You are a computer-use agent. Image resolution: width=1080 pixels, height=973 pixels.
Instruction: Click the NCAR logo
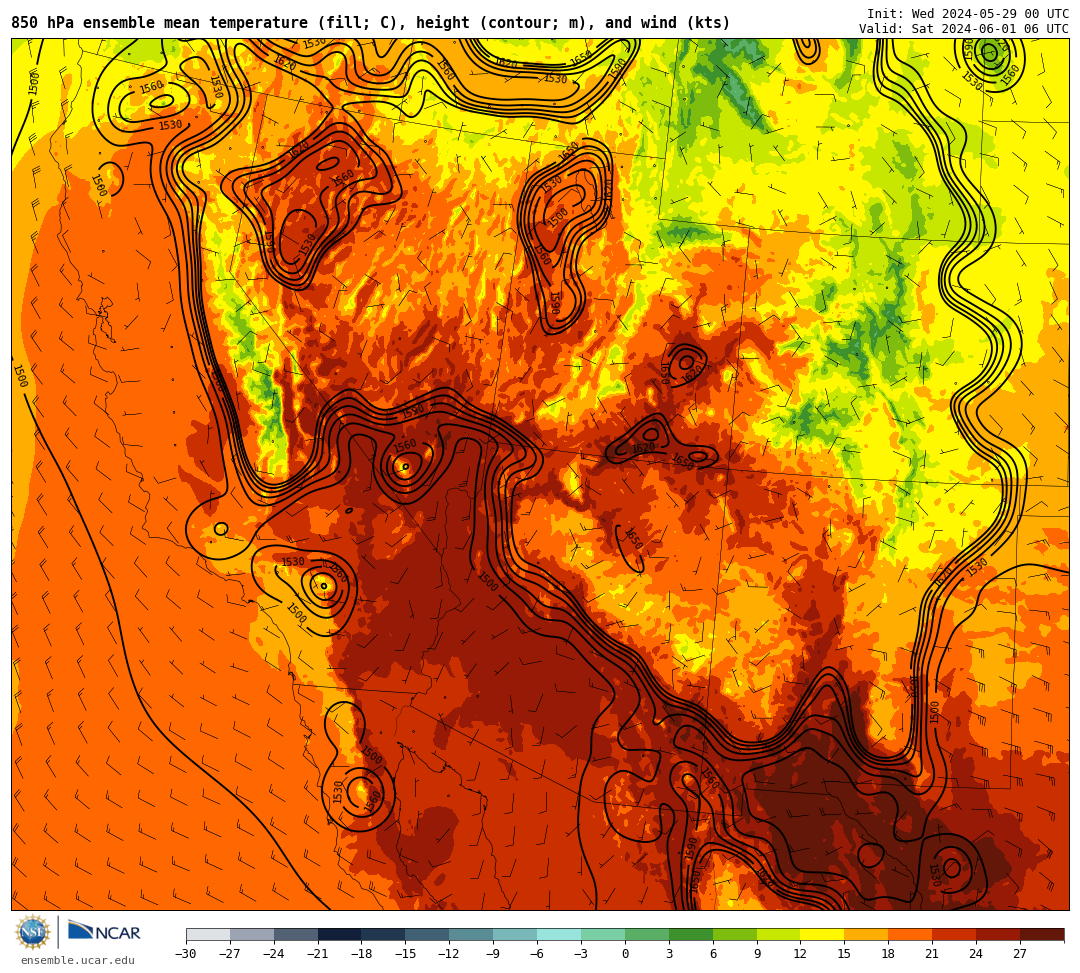tap(104, 933)
